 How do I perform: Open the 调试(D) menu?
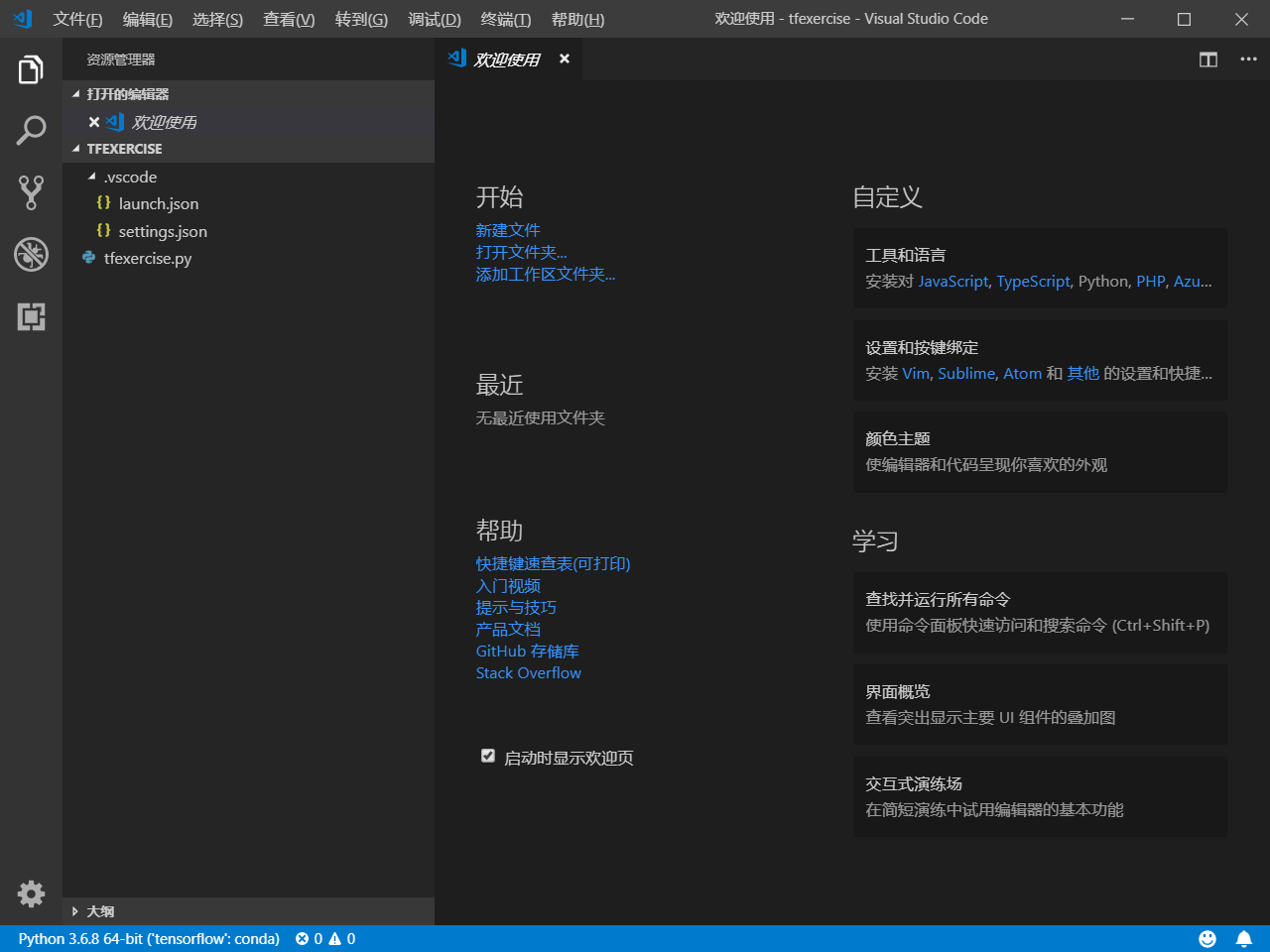(x=435, y=19)
